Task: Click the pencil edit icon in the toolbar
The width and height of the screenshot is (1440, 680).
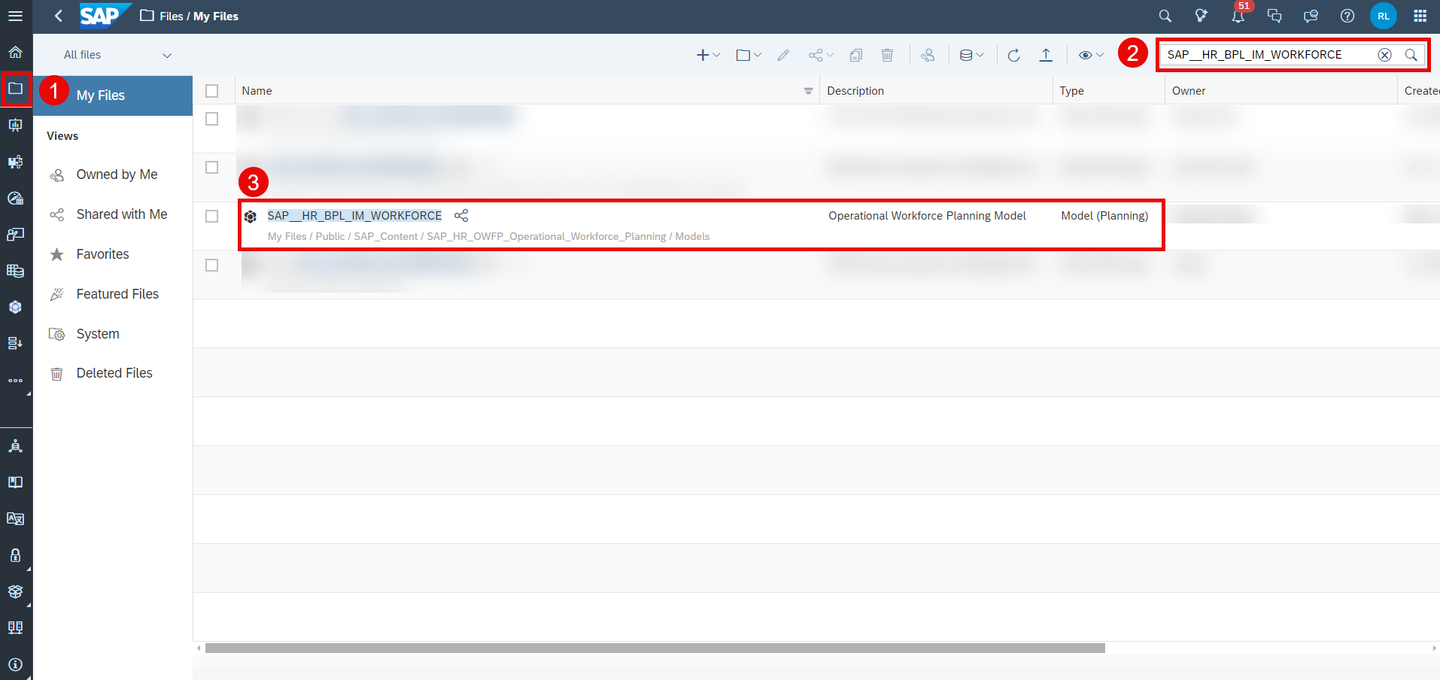Action: pyautogui.click(x=783, y=55)
